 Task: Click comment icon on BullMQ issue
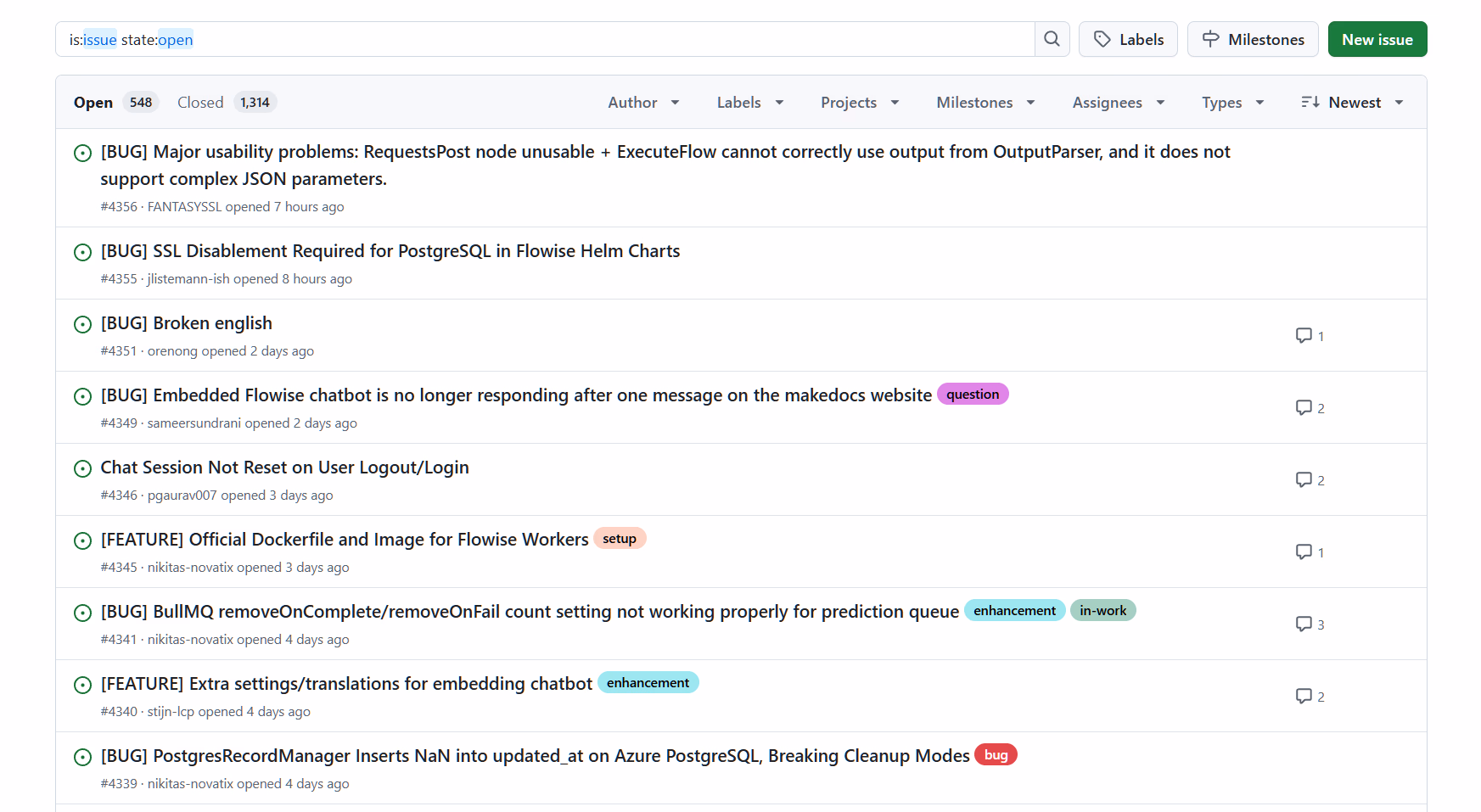(1309, 624)
